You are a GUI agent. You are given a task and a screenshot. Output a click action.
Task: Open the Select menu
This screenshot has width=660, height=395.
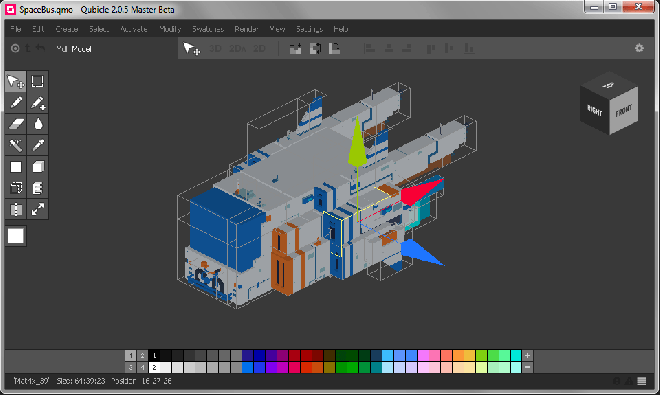point(99,29)
